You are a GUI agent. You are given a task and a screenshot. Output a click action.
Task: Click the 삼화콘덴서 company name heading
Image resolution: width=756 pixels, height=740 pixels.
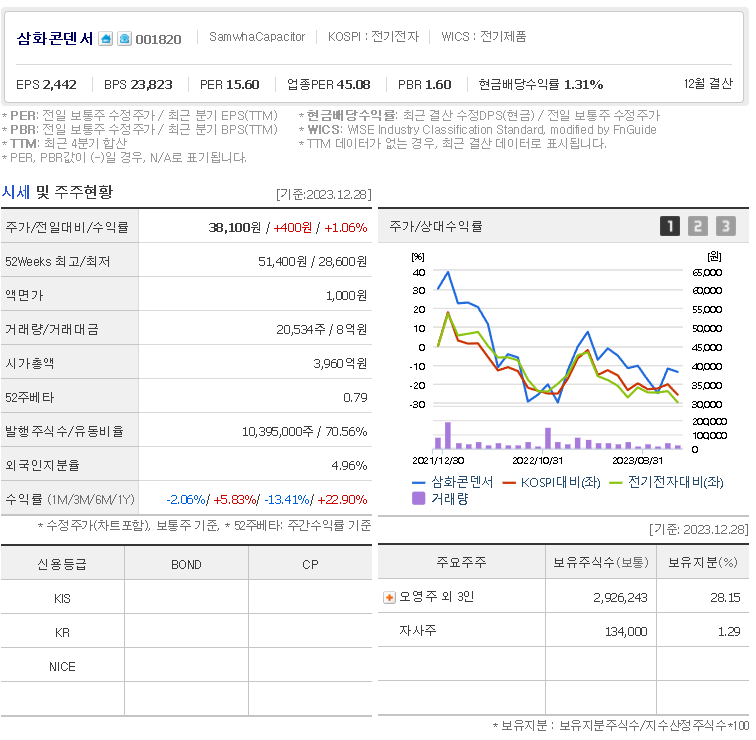click(x=54, y=39)
